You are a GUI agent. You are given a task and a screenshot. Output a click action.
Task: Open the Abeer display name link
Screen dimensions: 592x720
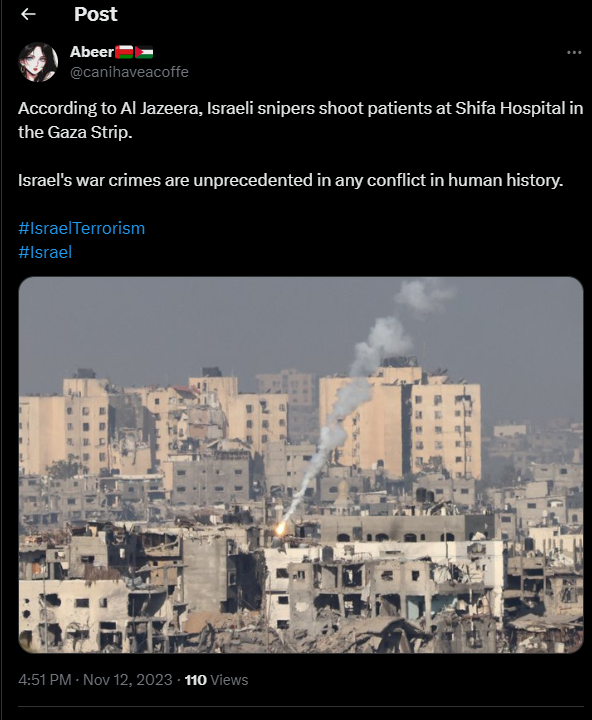(92, 52)
